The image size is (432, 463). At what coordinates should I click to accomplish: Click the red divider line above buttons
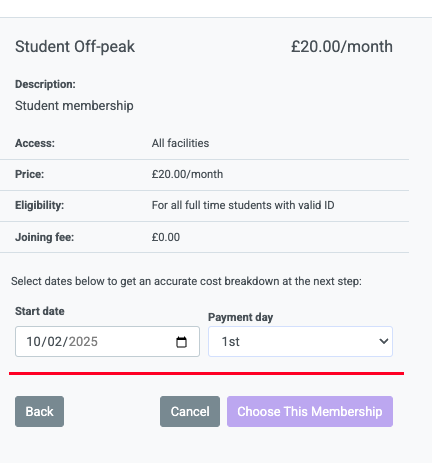coord(206,373)
